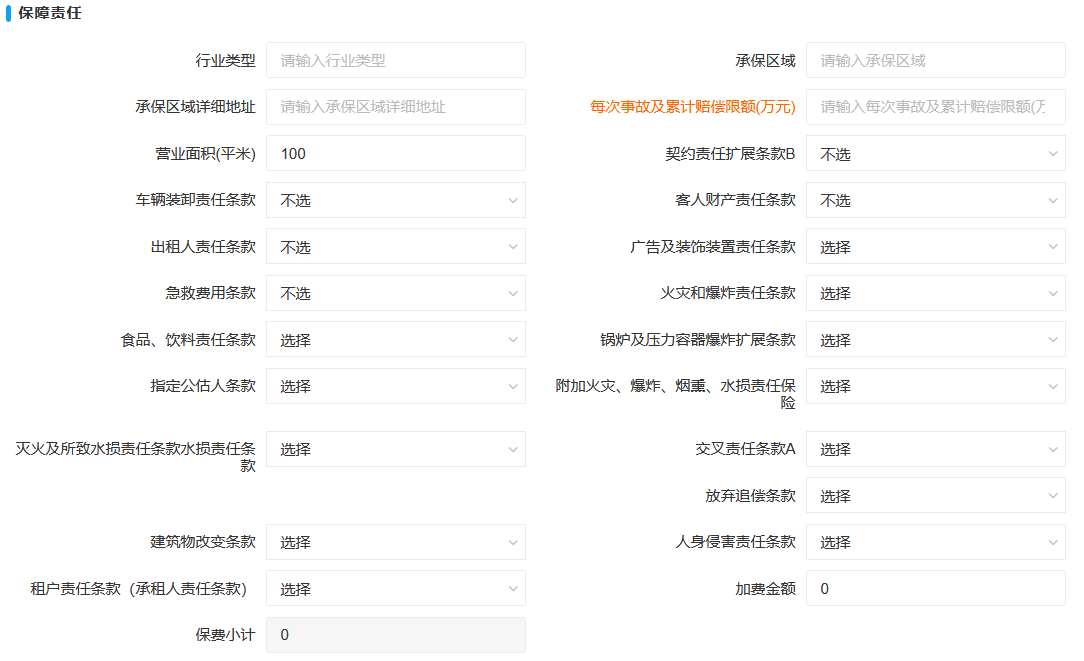Image resolution: width=1084 pixels, height=661 pixels.
Task: Click the 营业面积(平米) label
Action: click(x=205, y=153)
